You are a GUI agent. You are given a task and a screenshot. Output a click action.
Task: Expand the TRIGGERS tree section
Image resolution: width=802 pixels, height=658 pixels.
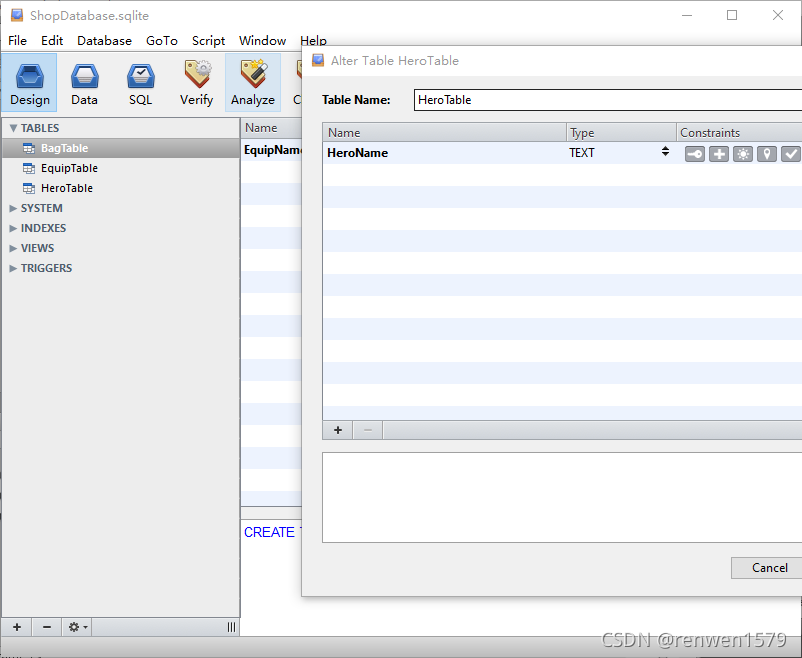[13, 268]
